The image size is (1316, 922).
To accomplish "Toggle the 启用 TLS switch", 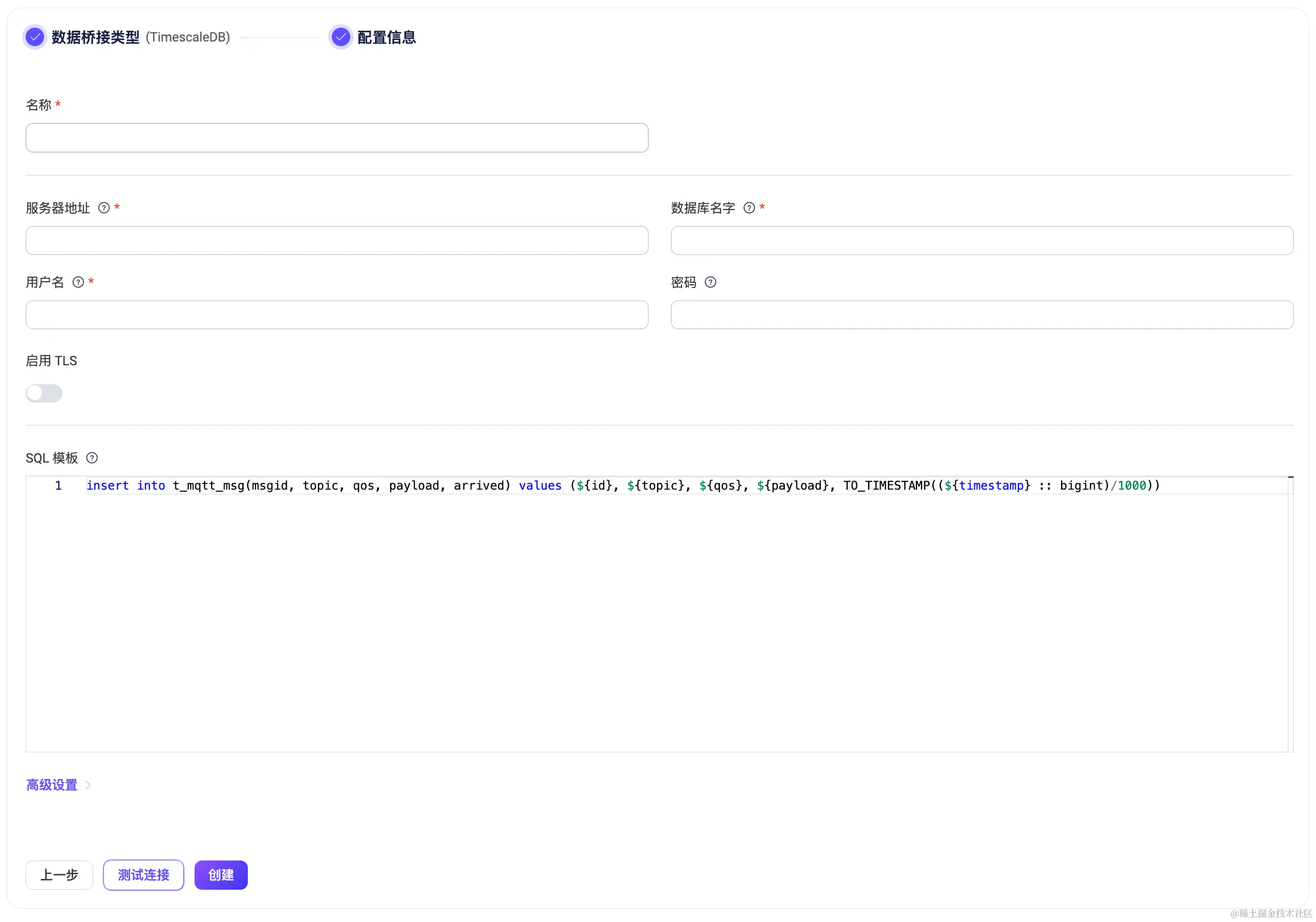I will pos(44,393).
